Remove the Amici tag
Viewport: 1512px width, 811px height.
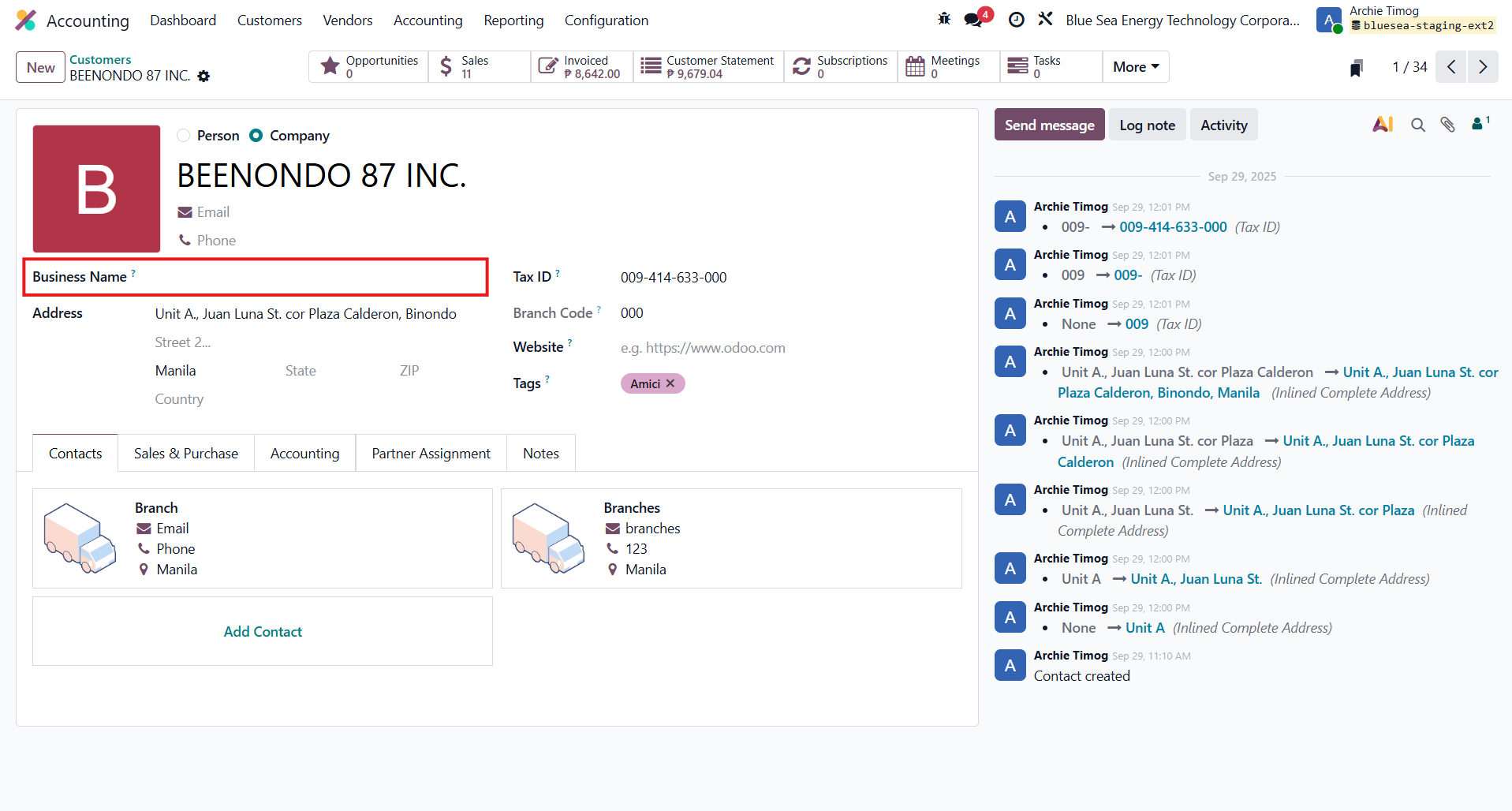point(670,383)
